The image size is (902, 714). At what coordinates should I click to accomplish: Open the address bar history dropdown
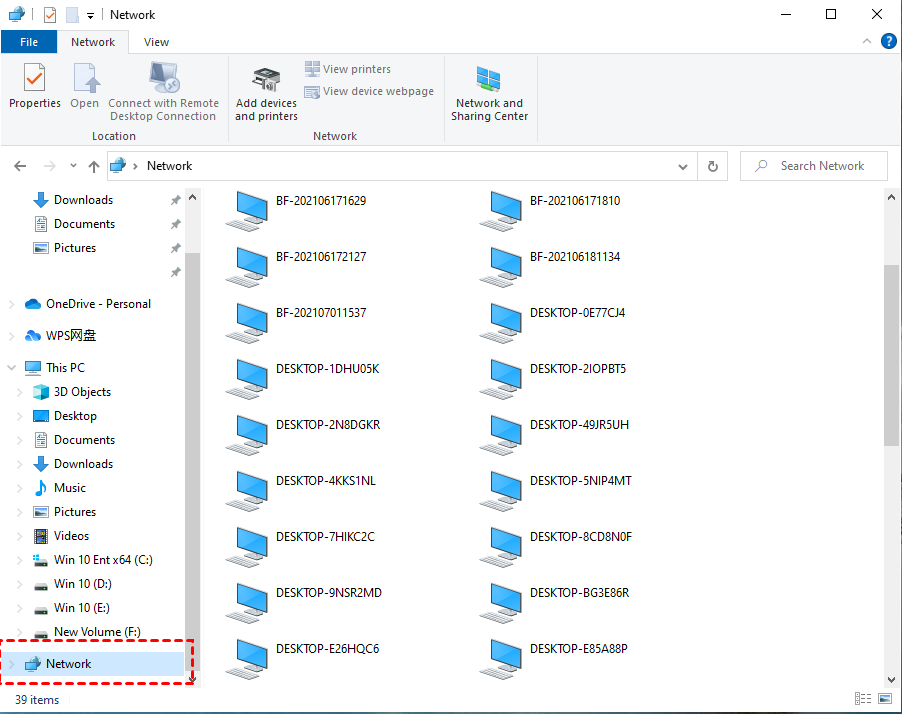(x=684, y=166)
